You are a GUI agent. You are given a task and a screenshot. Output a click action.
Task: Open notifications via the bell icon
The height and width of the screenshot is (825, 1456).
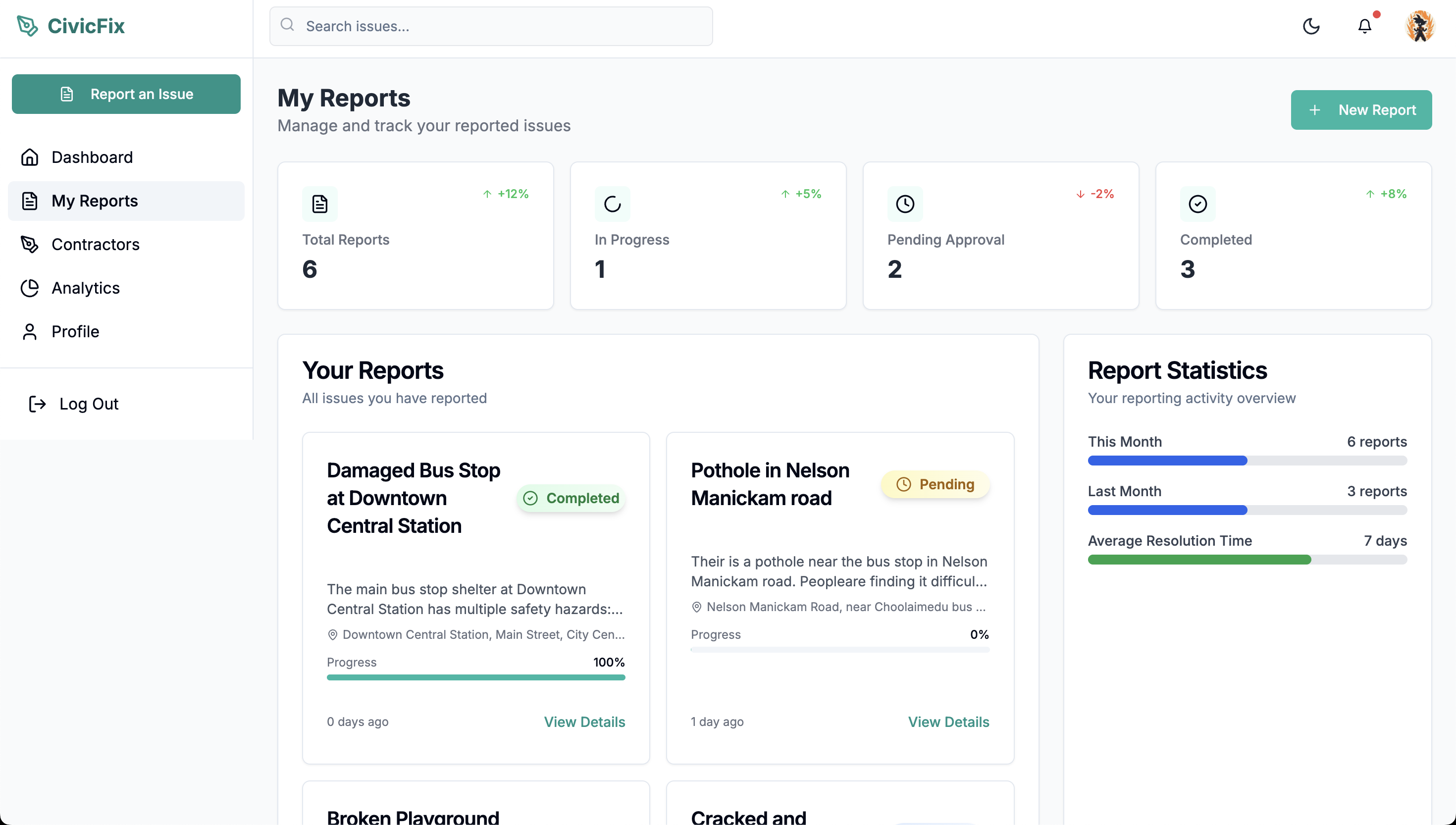[1364, 26]
